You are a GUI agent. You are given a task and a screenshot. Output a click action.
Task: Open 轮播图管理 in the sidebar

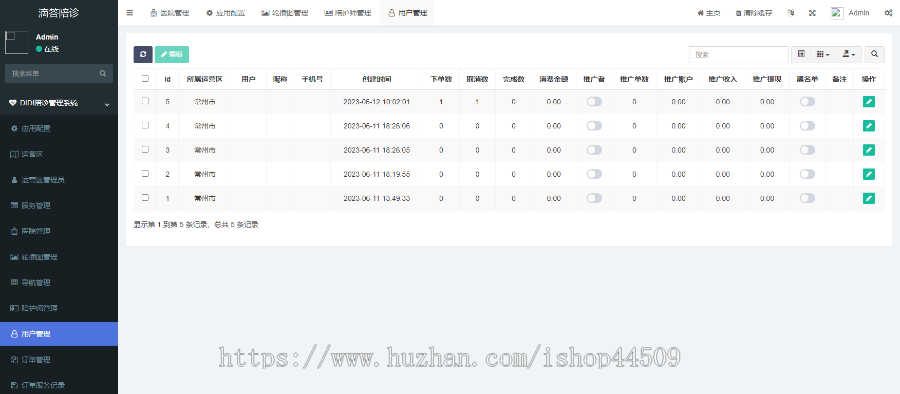click(x=59, y=257)
